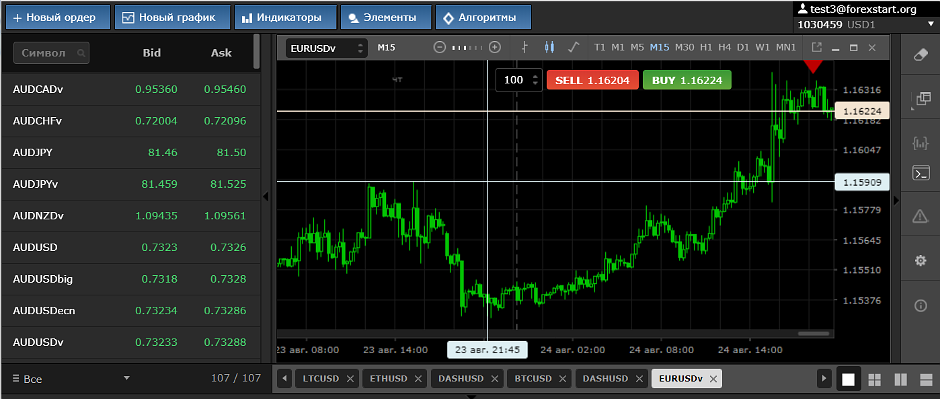Select the eraser tool in right sidebar

point(920,55)
